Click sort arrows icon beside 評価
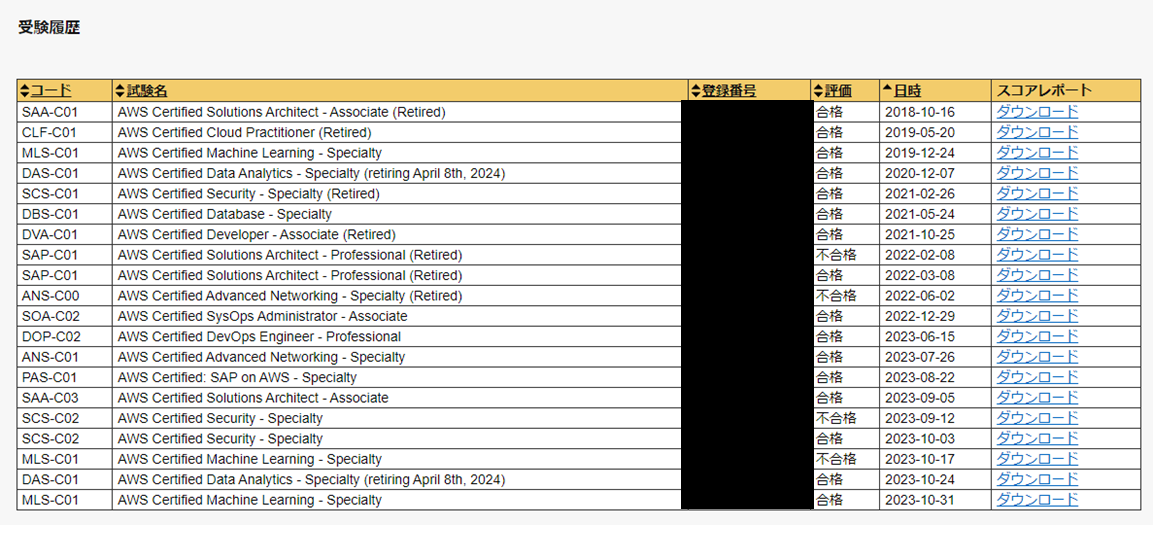This screenshot has height=535, width=1161. (819, 91)
